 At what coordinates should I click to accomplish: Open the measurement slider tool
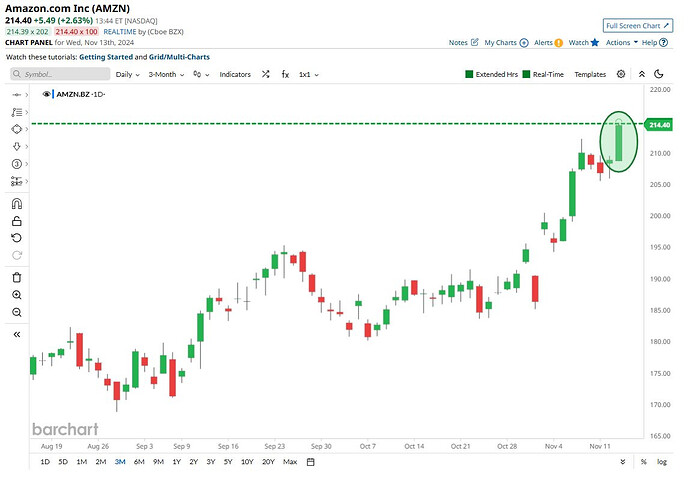[x=17, y=181]
